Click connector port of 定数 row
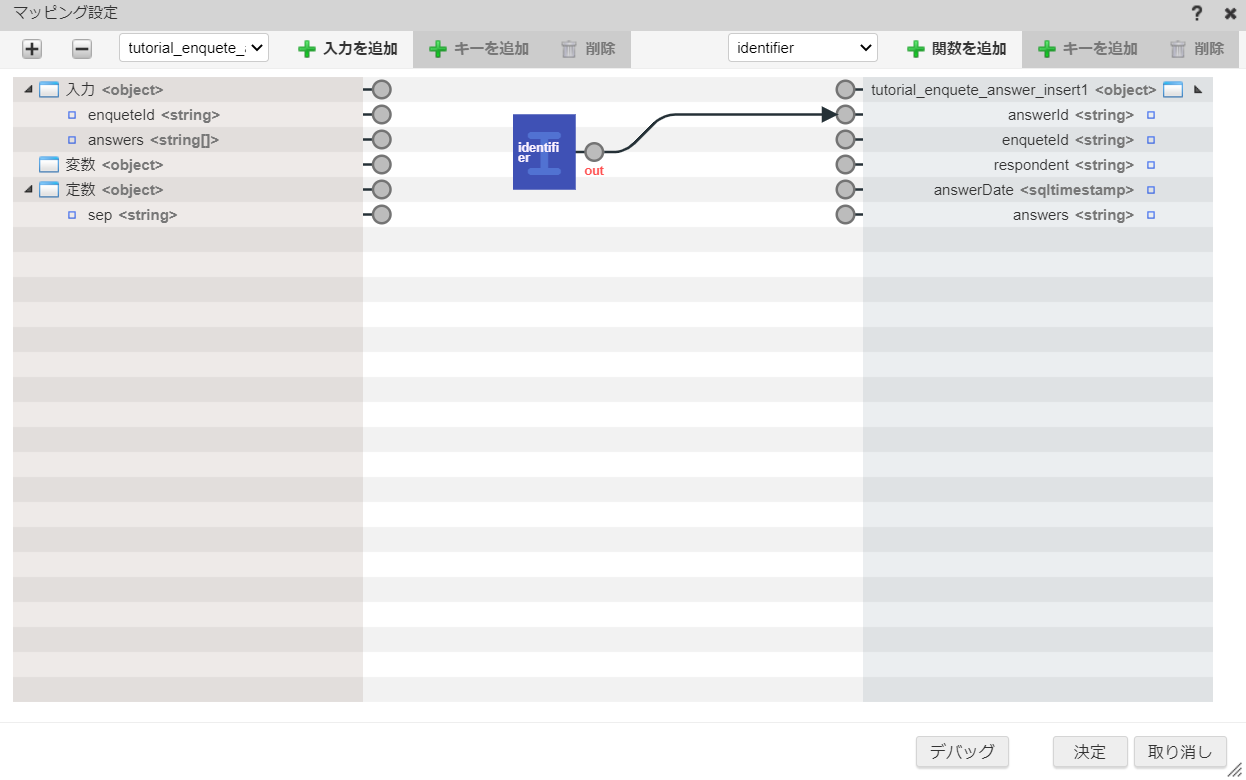1246x780 pixels. [x=381, y=190]
